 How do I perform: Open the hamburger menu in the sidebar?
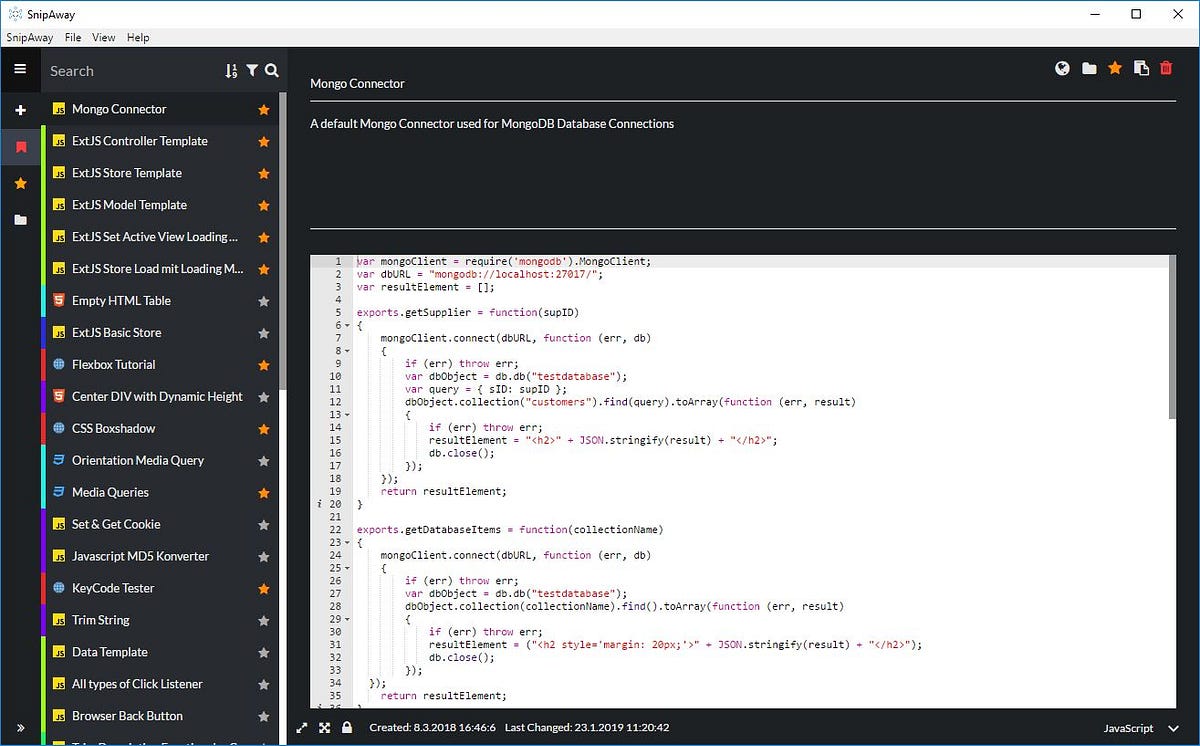20,69
